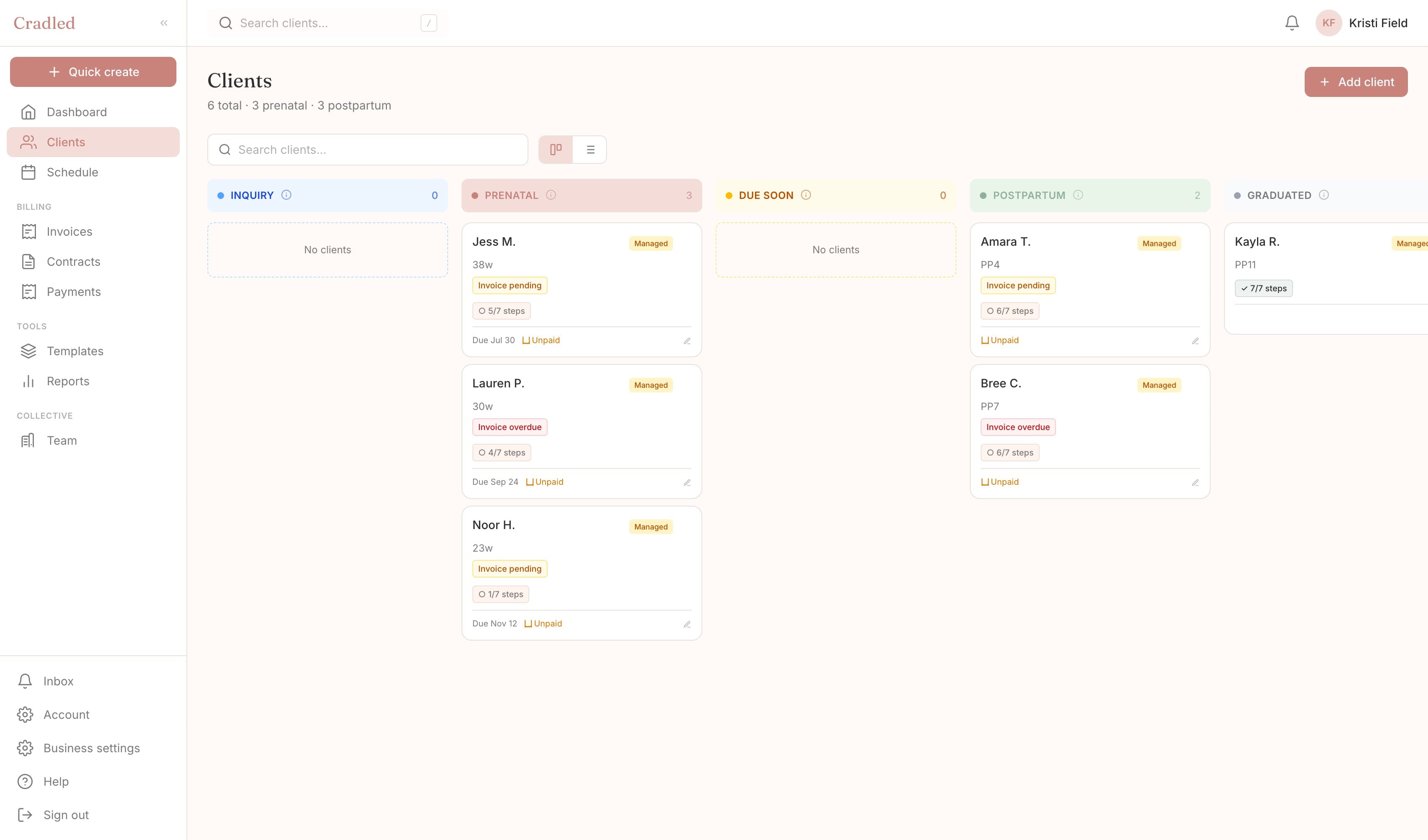Image resolution: width=1428 pixels, height=840 pixels.
Task: Click the Add client button
Action: click(1355, 82)
